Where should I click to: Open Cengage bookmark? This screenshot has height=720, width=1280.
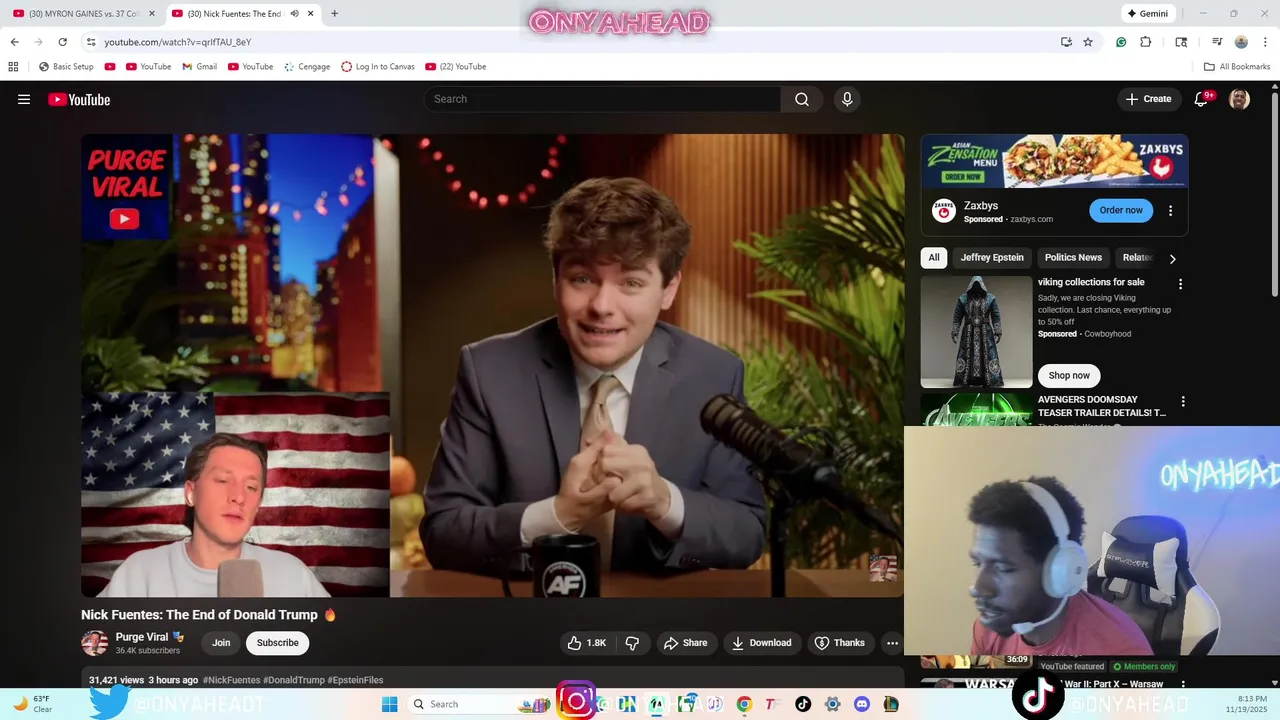307,67
